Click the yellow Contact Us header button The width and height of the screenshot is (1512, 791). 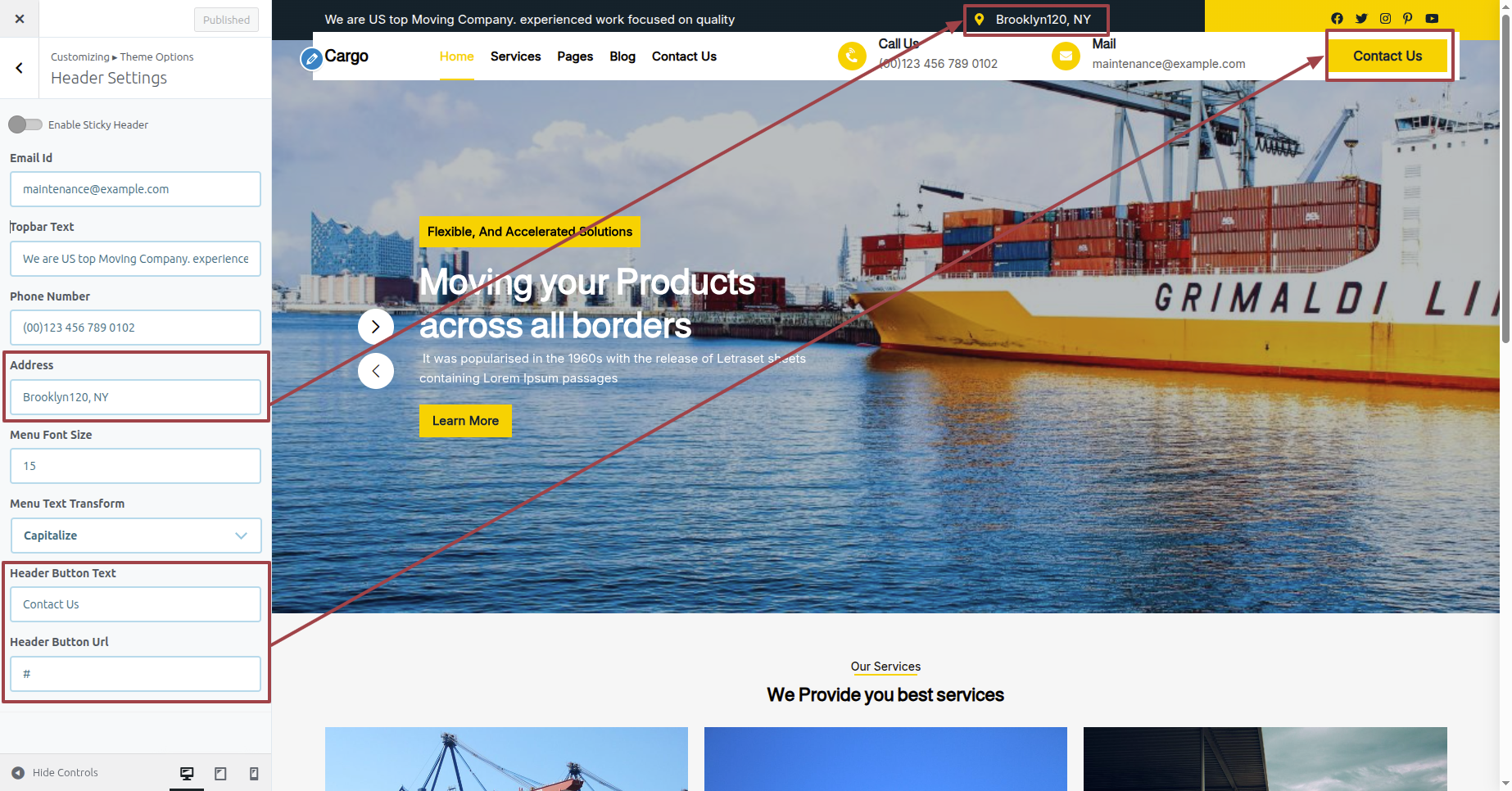pyautogui.click(x=1388, y=56)
